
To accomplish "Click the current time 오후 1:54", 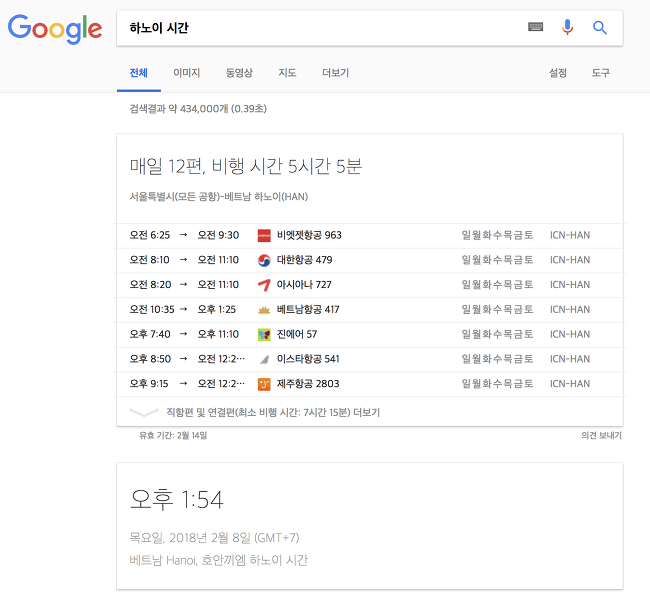I will 177,499.
